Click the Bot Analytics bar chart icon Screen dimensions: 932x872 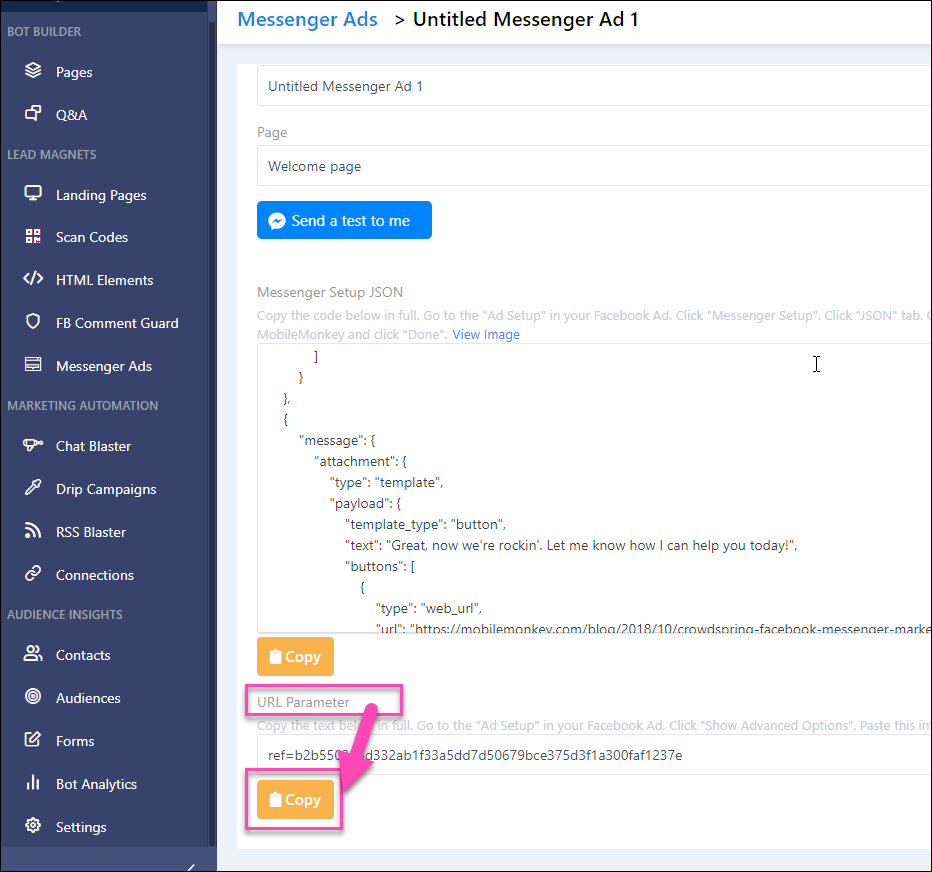pyautogui.click(x=33, y=783)
